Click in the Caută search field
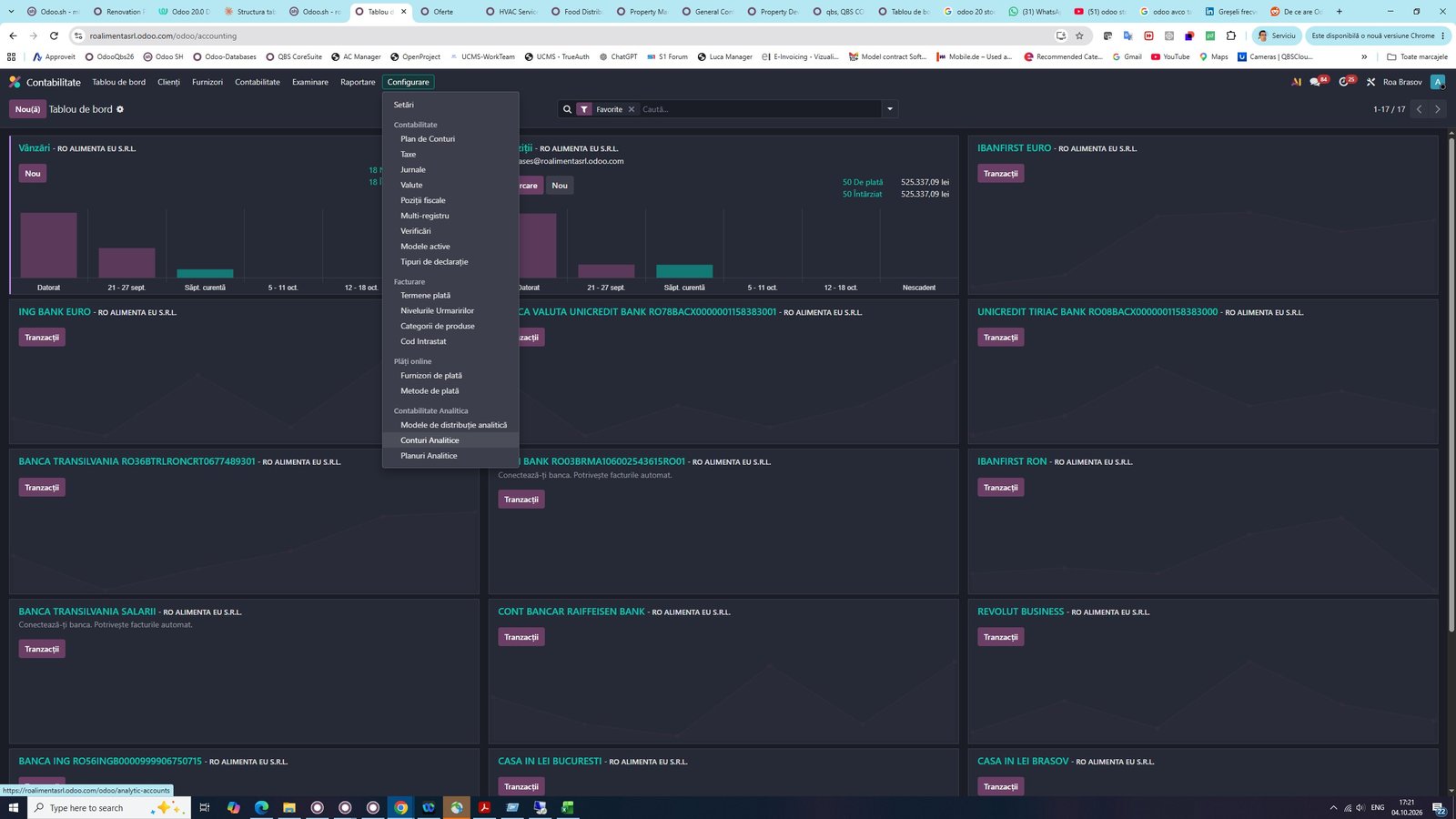Image resolution: width=1456 pixels, height=819 pixels. 760,109
